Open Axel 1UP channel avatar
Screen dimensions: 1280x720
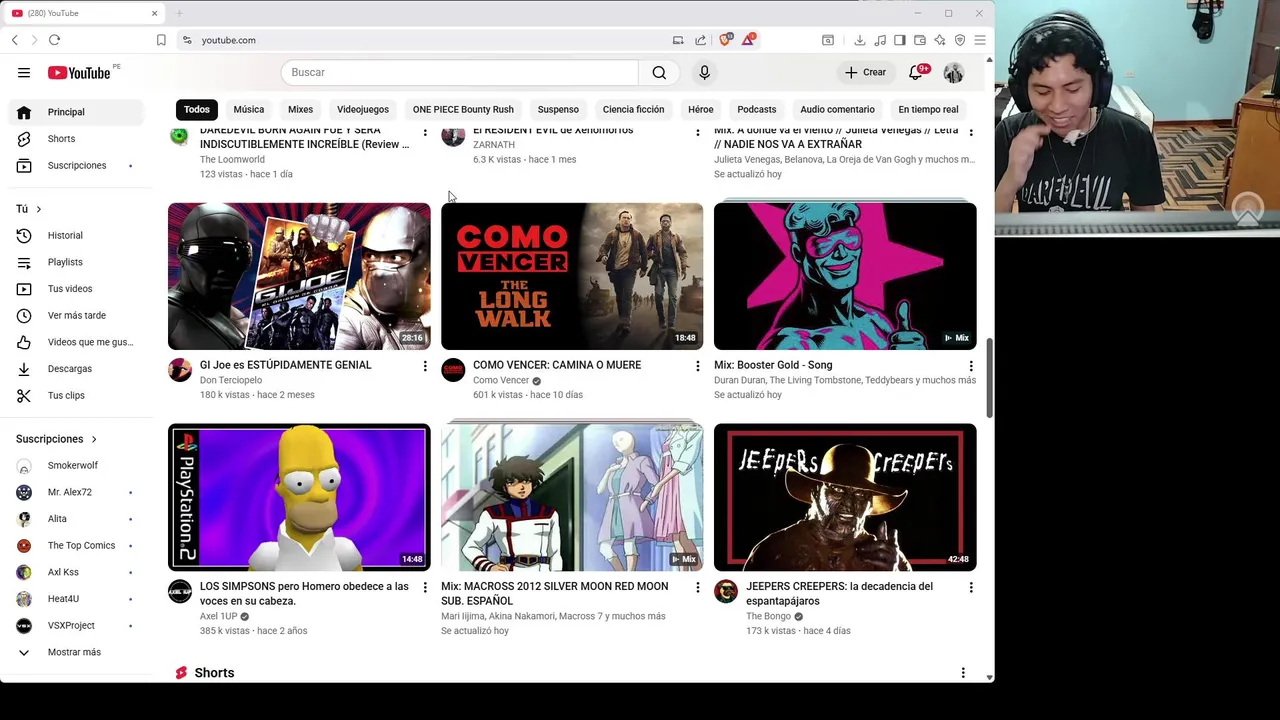[180, 592]
